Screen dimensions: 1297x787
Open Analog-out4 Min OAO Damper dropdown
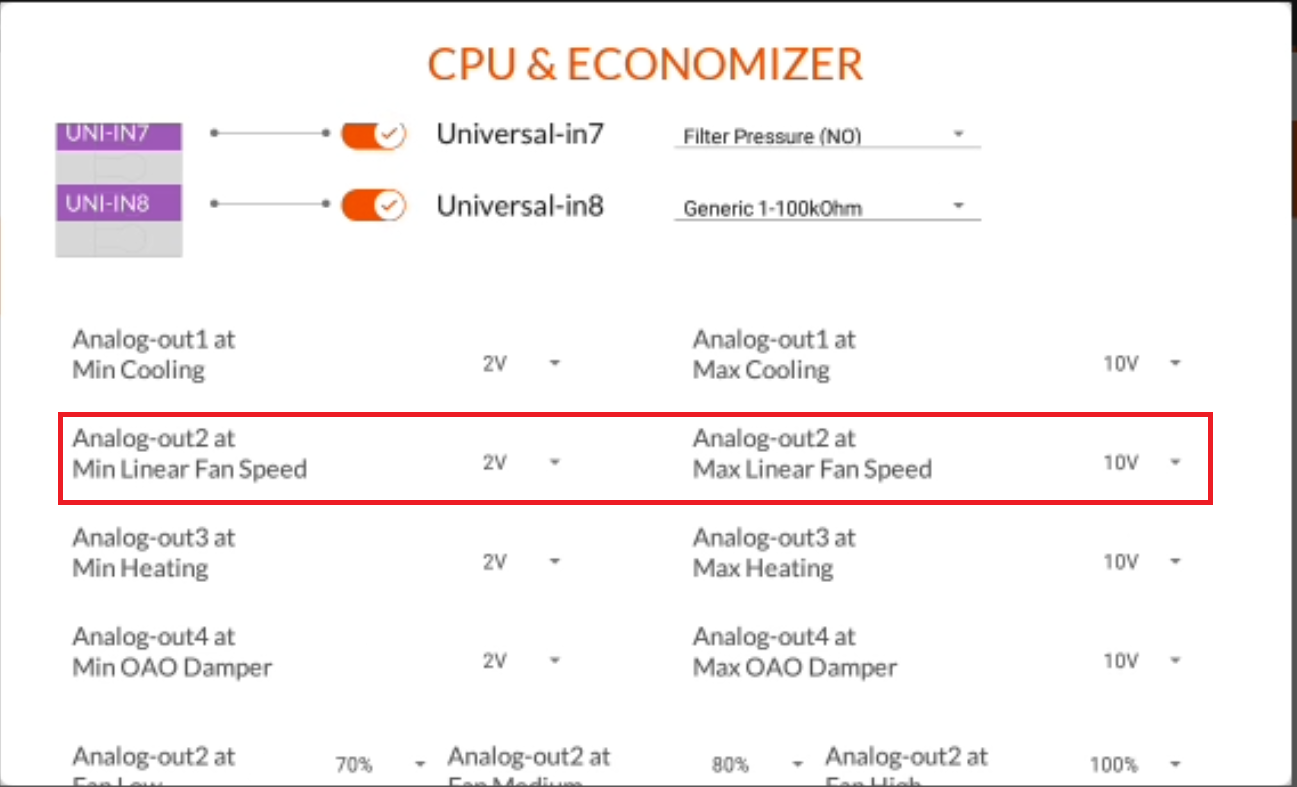556,661
